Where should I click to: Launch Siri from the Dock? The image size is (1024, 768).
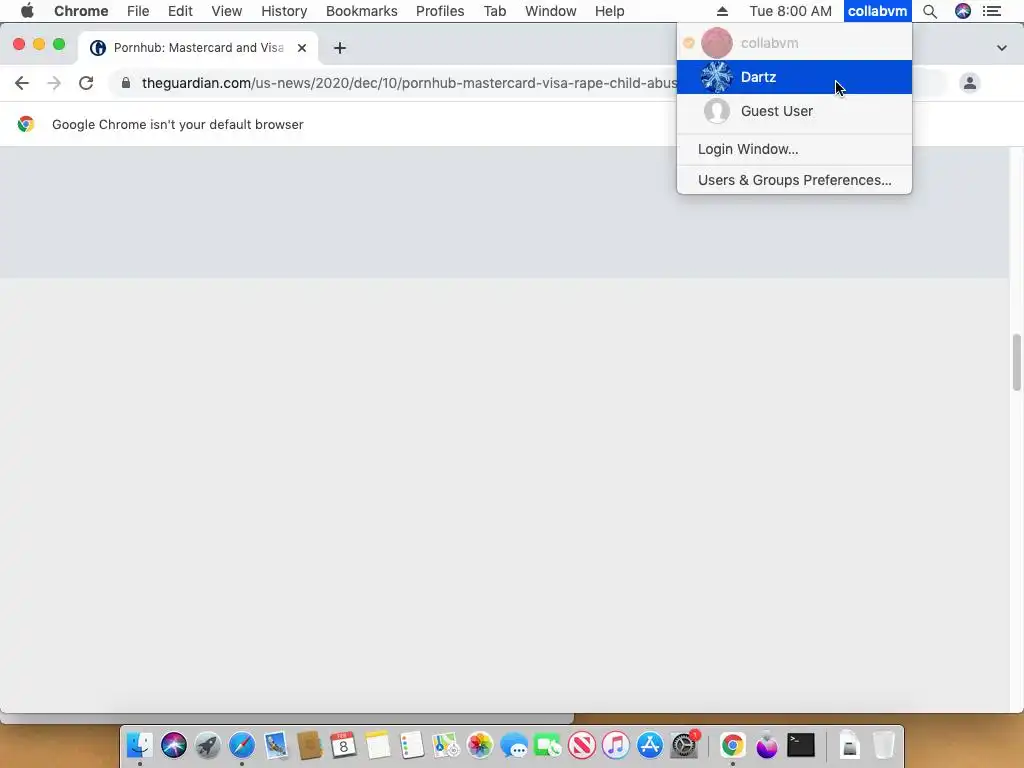[174, 745]
